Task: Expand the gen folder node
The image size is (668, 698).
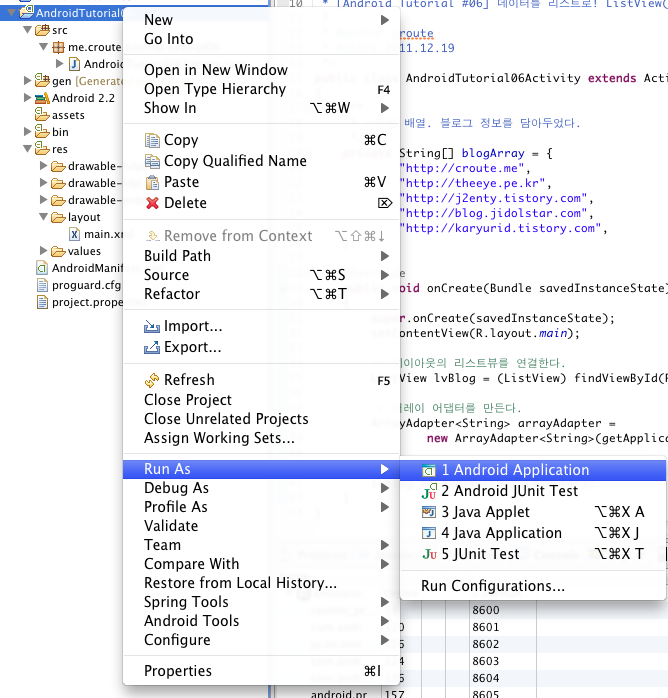Action: click(28, 81)
